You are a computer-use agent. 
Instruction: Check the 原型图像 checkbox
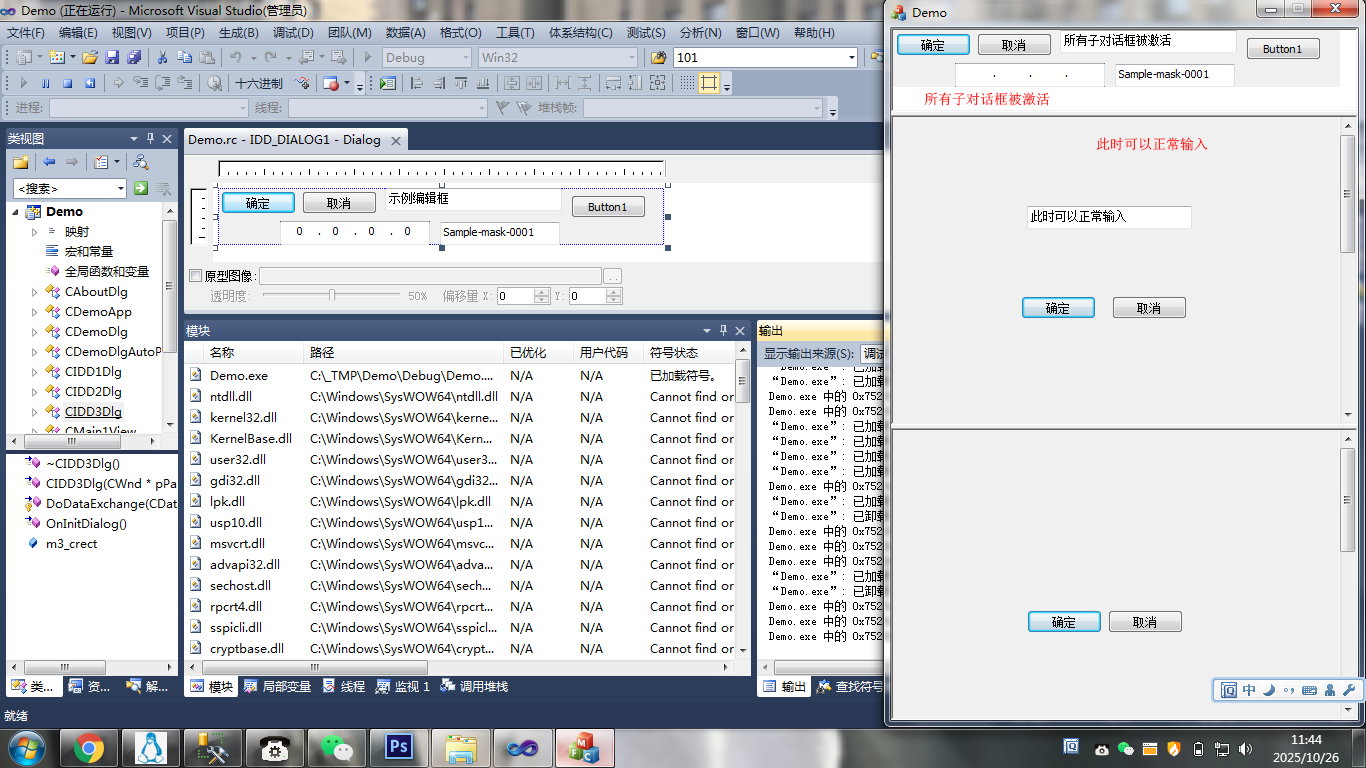[195, 276]
